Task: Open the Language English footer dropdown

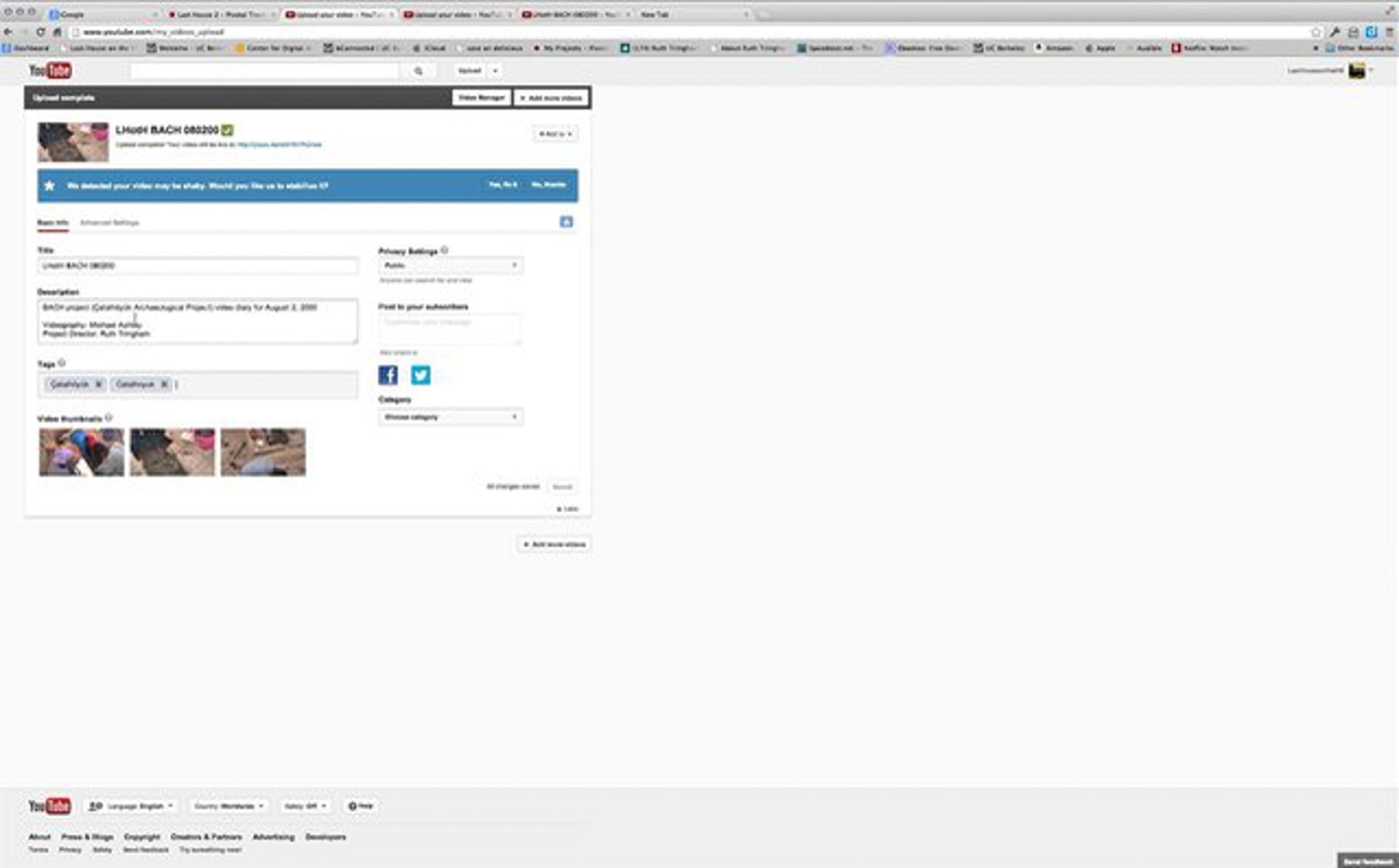Action: [x=131, y=806]
